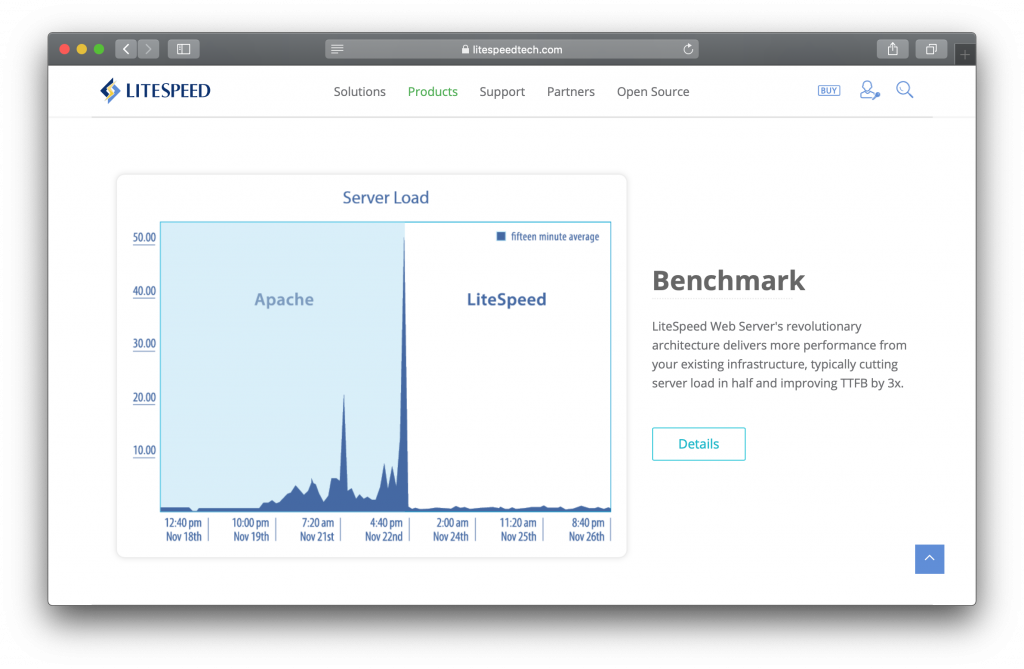Click the LiteSpeed logo
The image size is (1024, 669).
pyautogui.click(x=155, y=91)
